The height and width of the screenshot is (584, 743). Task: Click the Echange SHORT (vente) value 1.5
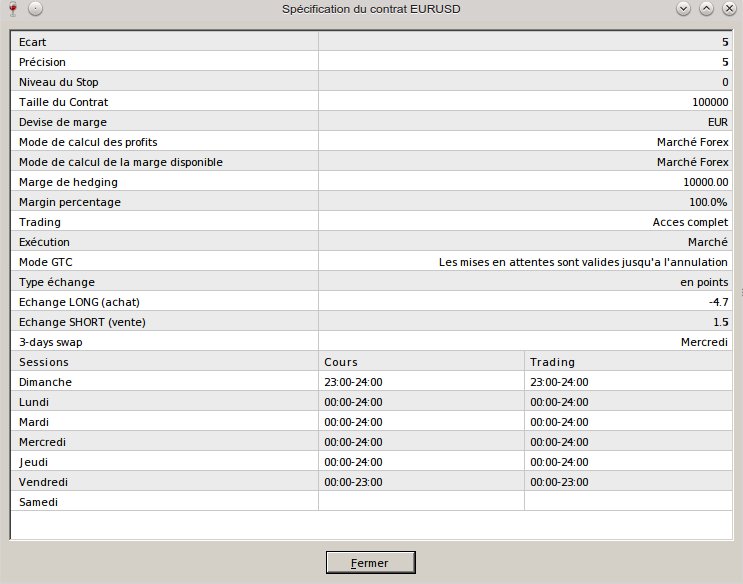click(720, 322)
